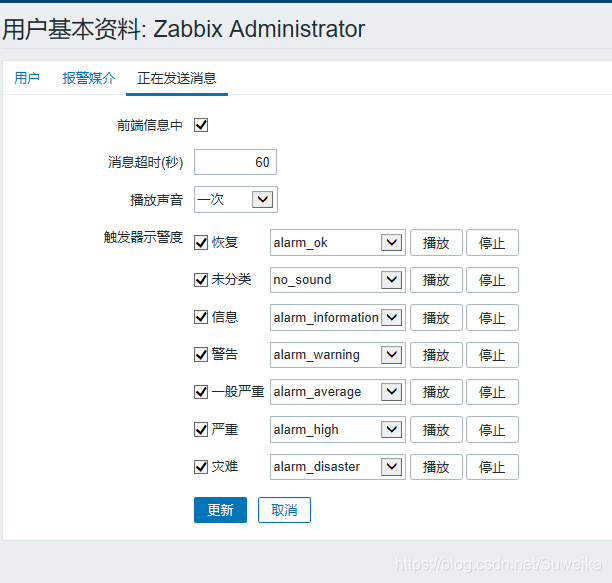The width and height of the screenshot is (612, 583).
Task: Click 停止 in the 未分类 row
Action: tap(492, 280)
